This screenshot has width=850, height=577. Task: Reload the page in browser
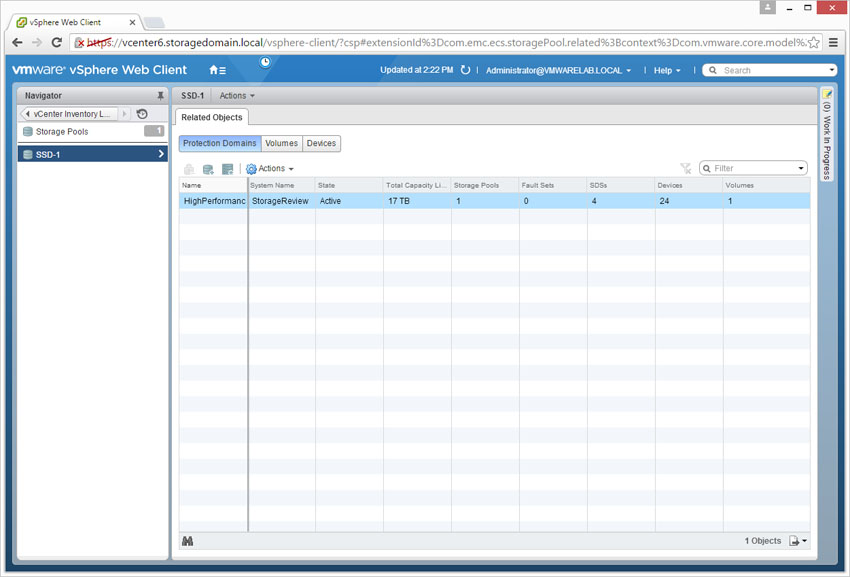coord(56,42)
